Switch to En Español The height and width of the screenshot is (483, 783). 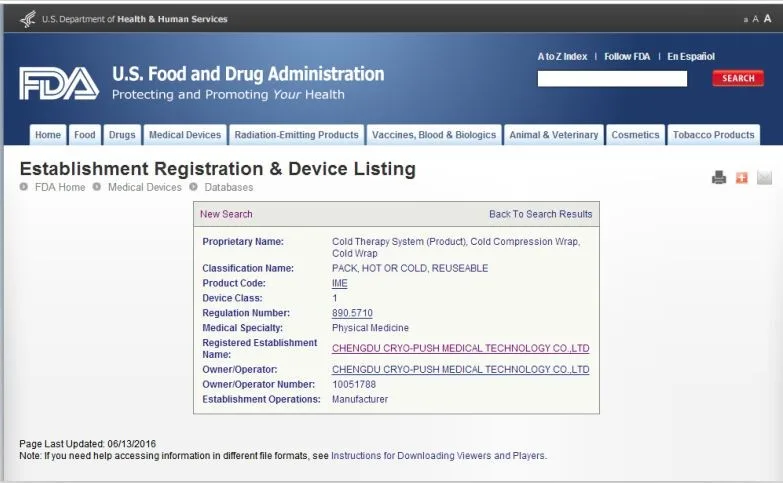[x=691, y=56]
